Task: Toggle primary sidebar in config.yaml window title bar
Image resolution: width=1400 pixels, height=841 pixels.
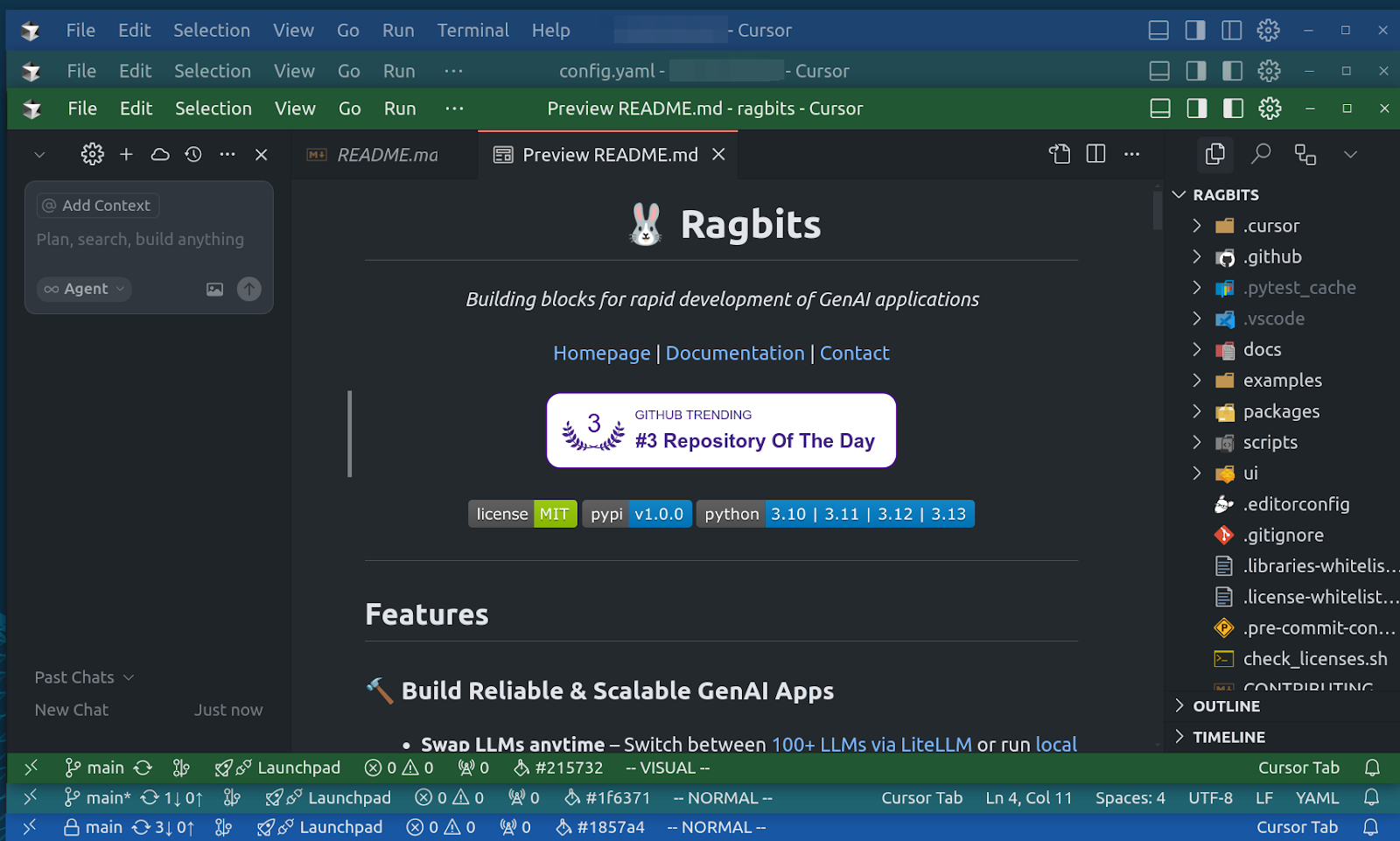Action: [x=1195, y=71]
